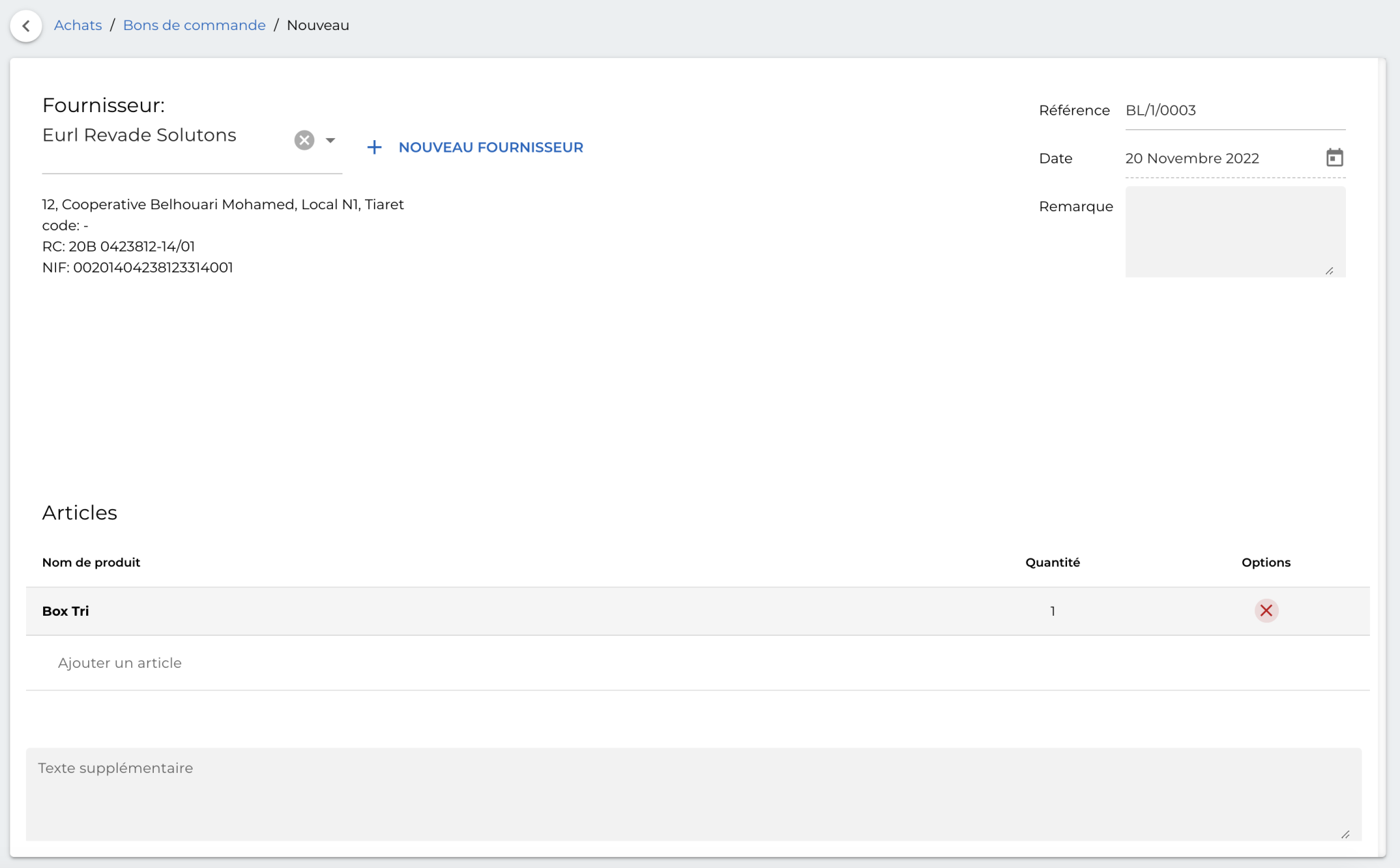Open the supplier selection dropdown
This screenshot has width=1400, height=868.
pos(332,139)
